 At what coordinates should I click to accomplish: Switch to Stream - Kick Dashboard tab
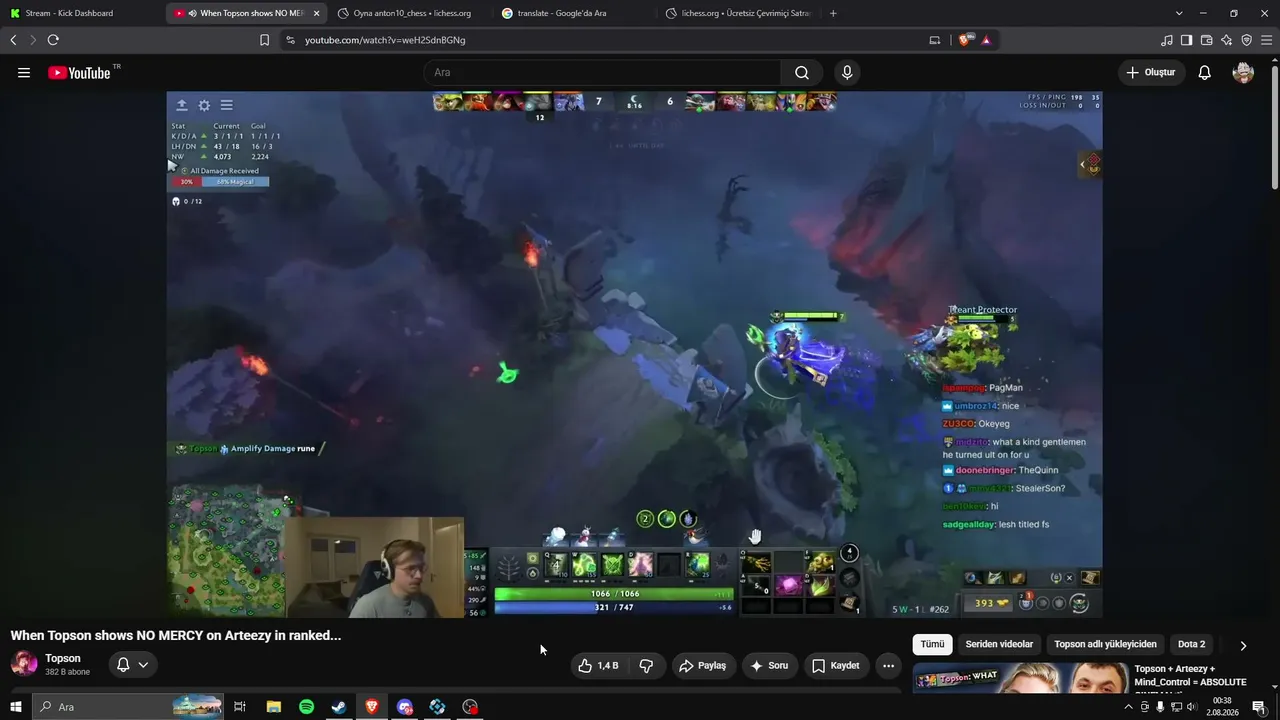[82, 13]
